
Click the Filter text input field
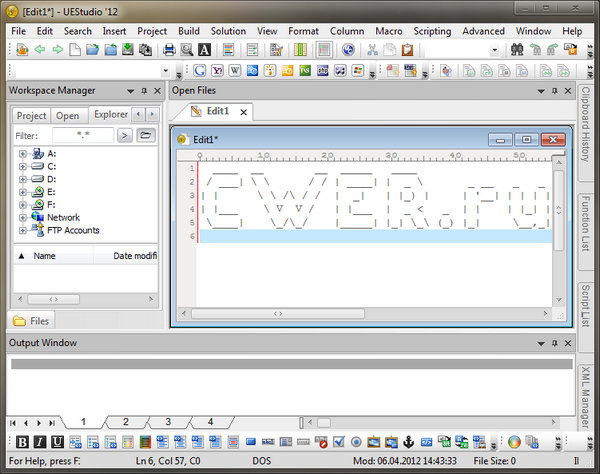point(82,135)
